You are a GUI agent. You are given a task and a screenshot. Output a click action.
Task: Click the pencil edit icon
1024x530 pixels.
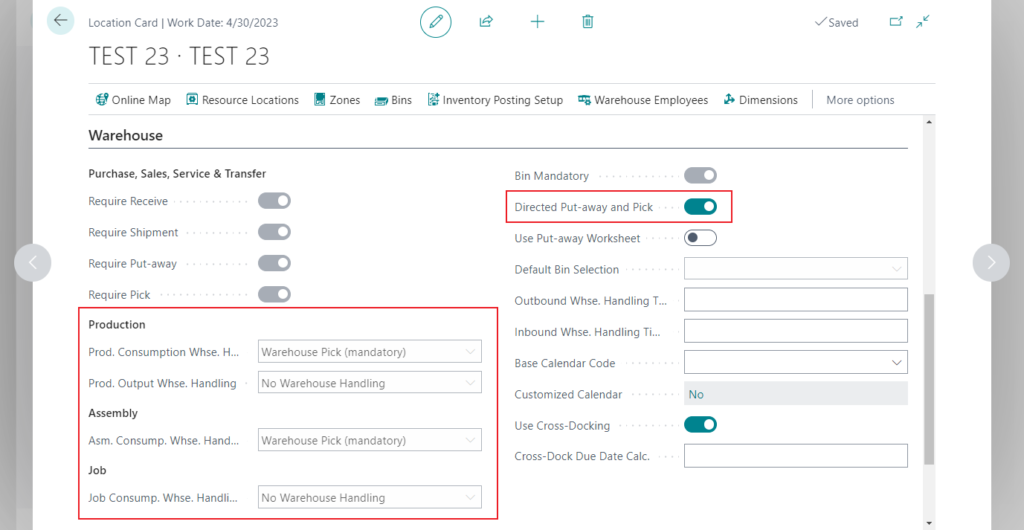click(436, 22)
